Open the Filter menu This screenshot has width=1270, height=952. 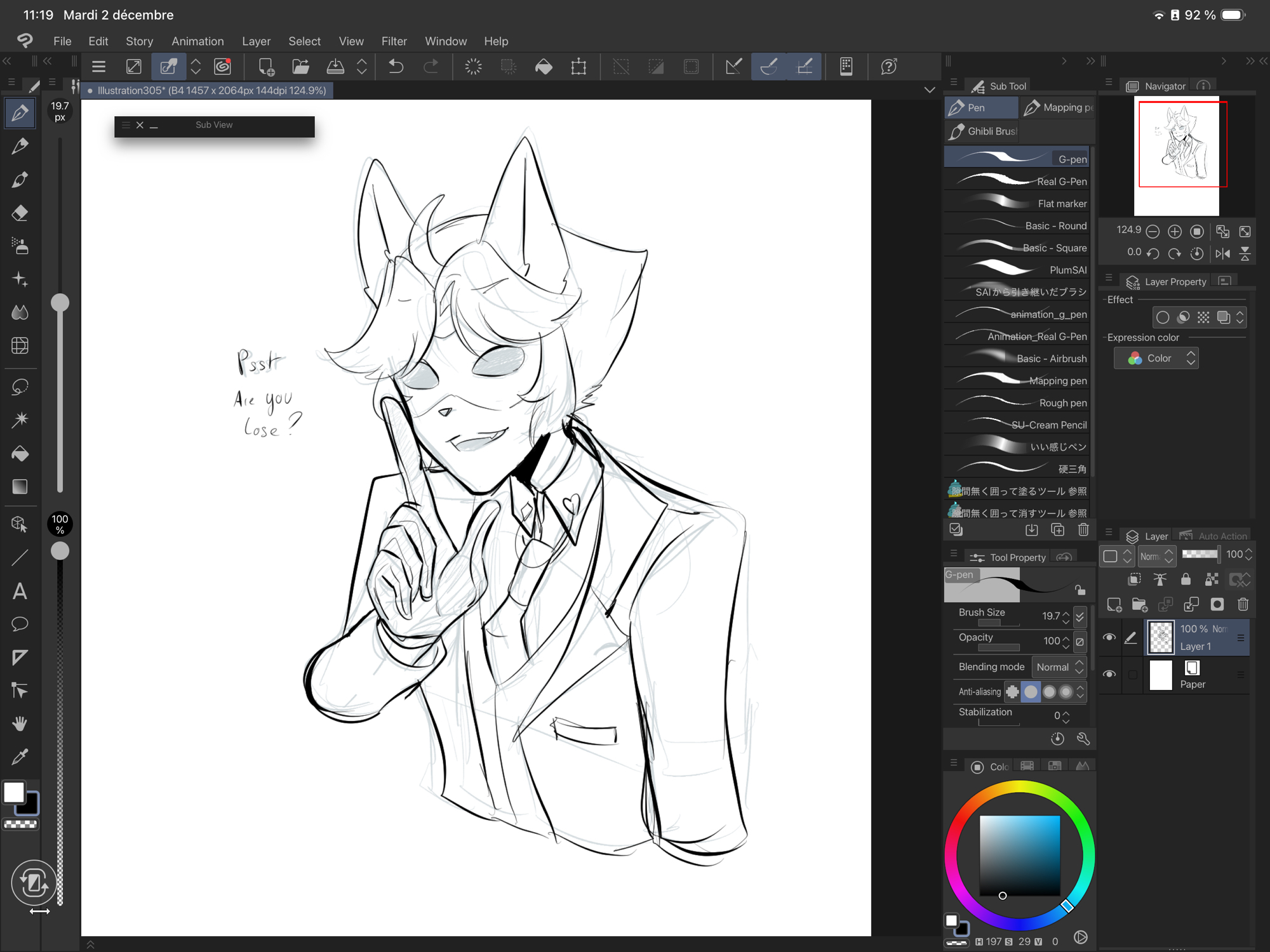pos(394,41)
